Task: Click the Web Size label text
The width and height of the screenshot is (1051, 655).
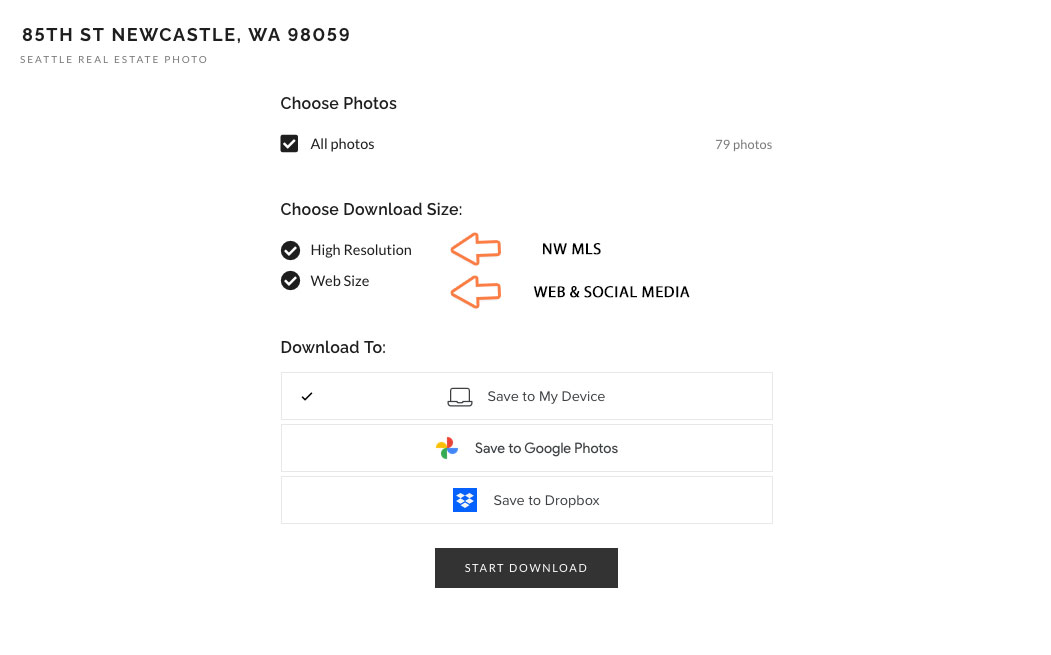Action: [340, 281]
